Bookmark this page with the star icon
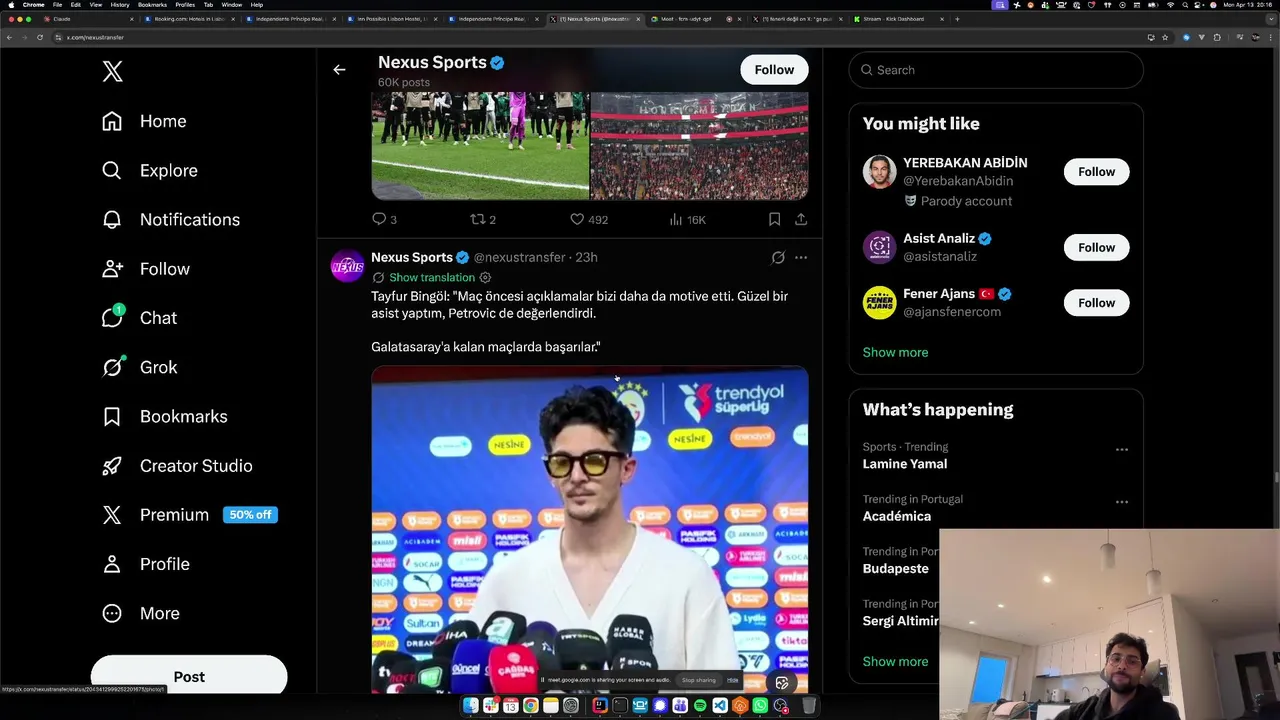The width and height of the screenshot is (1280, 720). coord(1165,37)
